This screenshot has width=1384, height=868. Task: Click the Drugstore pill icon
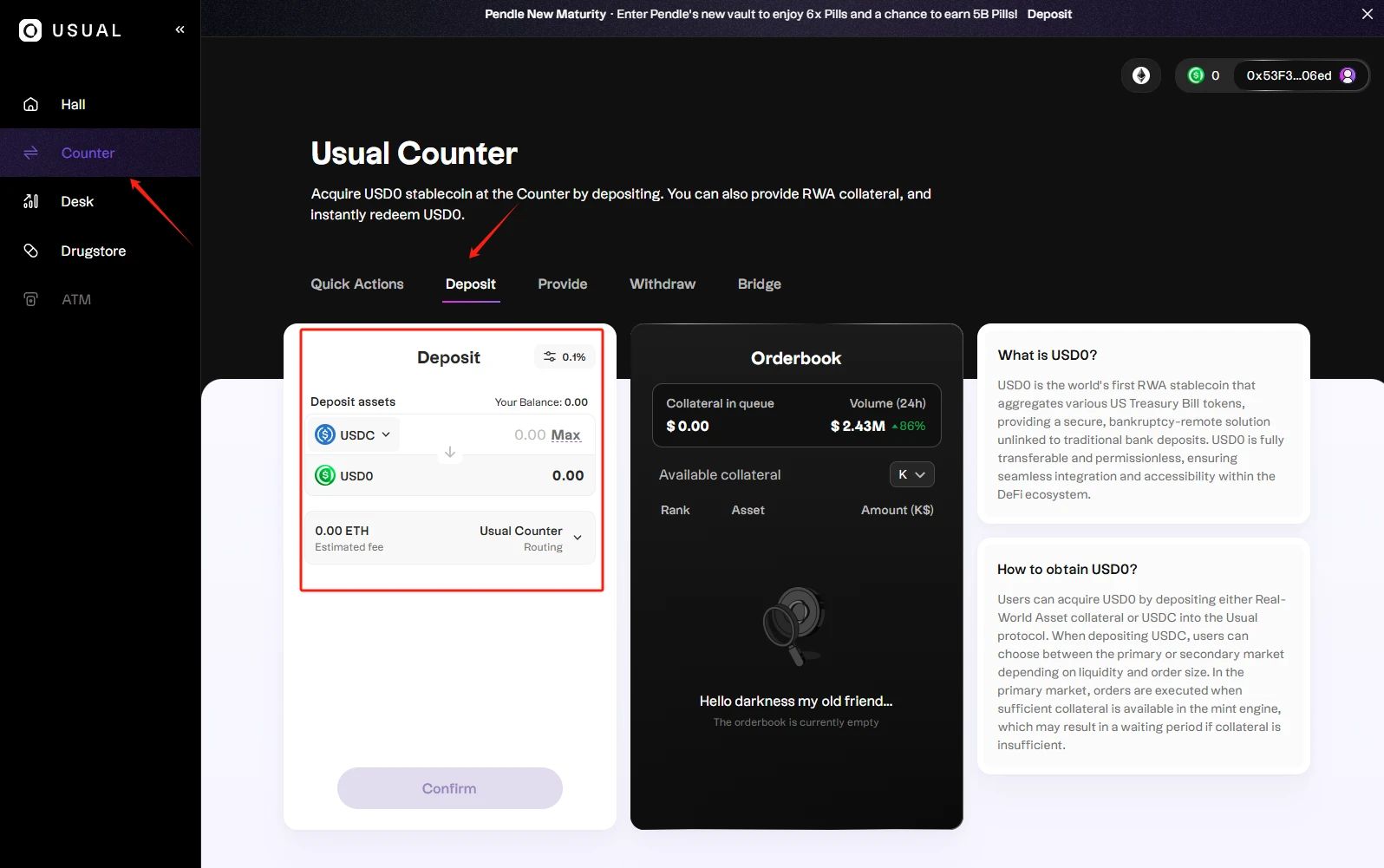(30, 251)
